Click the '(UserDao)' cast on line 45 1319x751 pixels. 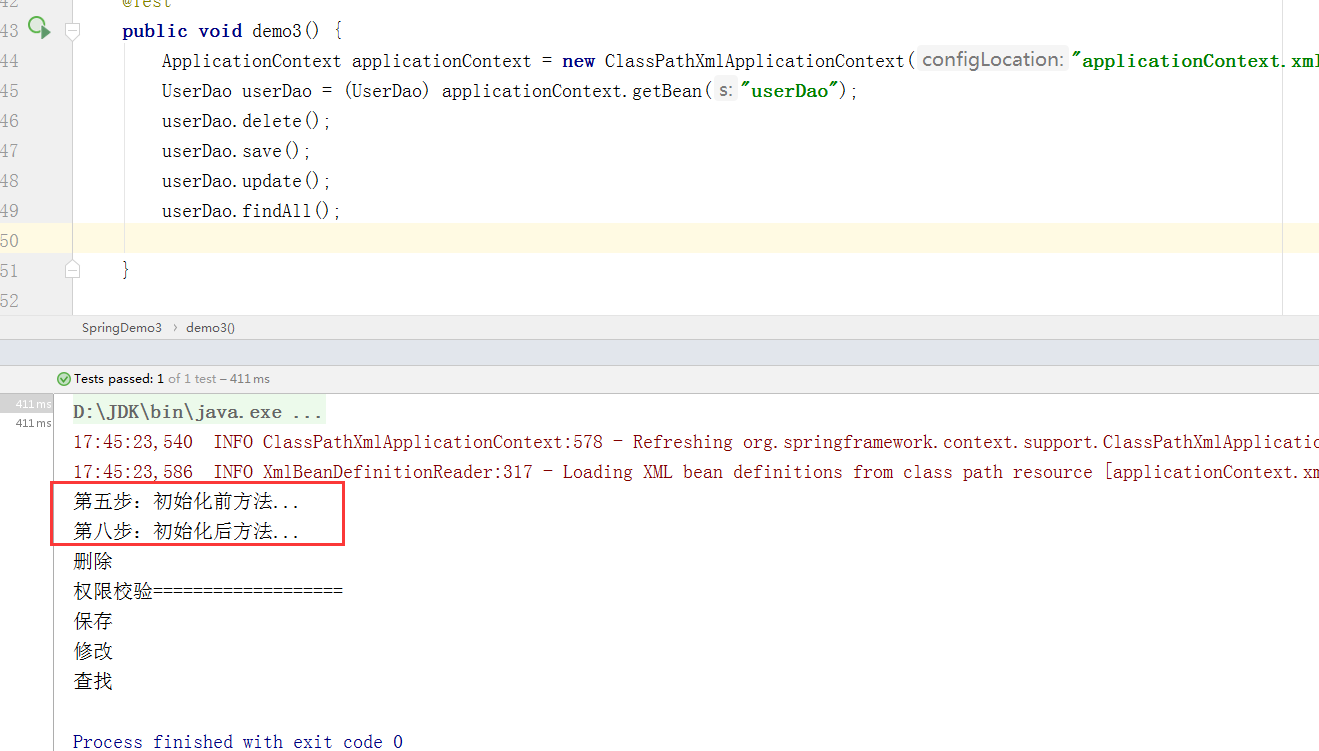pos(388,91)
